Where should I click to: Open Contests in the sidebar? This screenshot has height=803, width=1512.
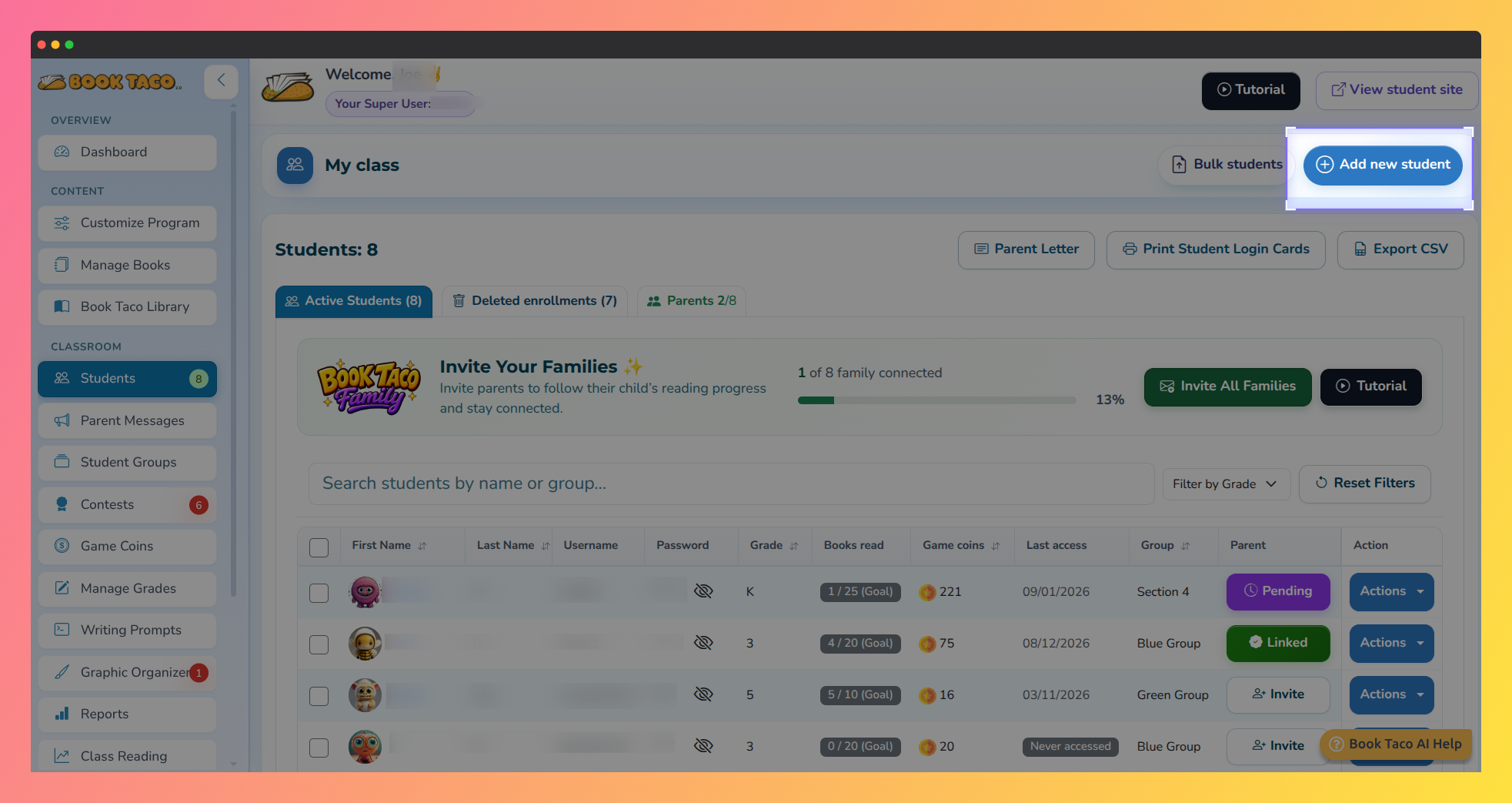pos(127,505)
